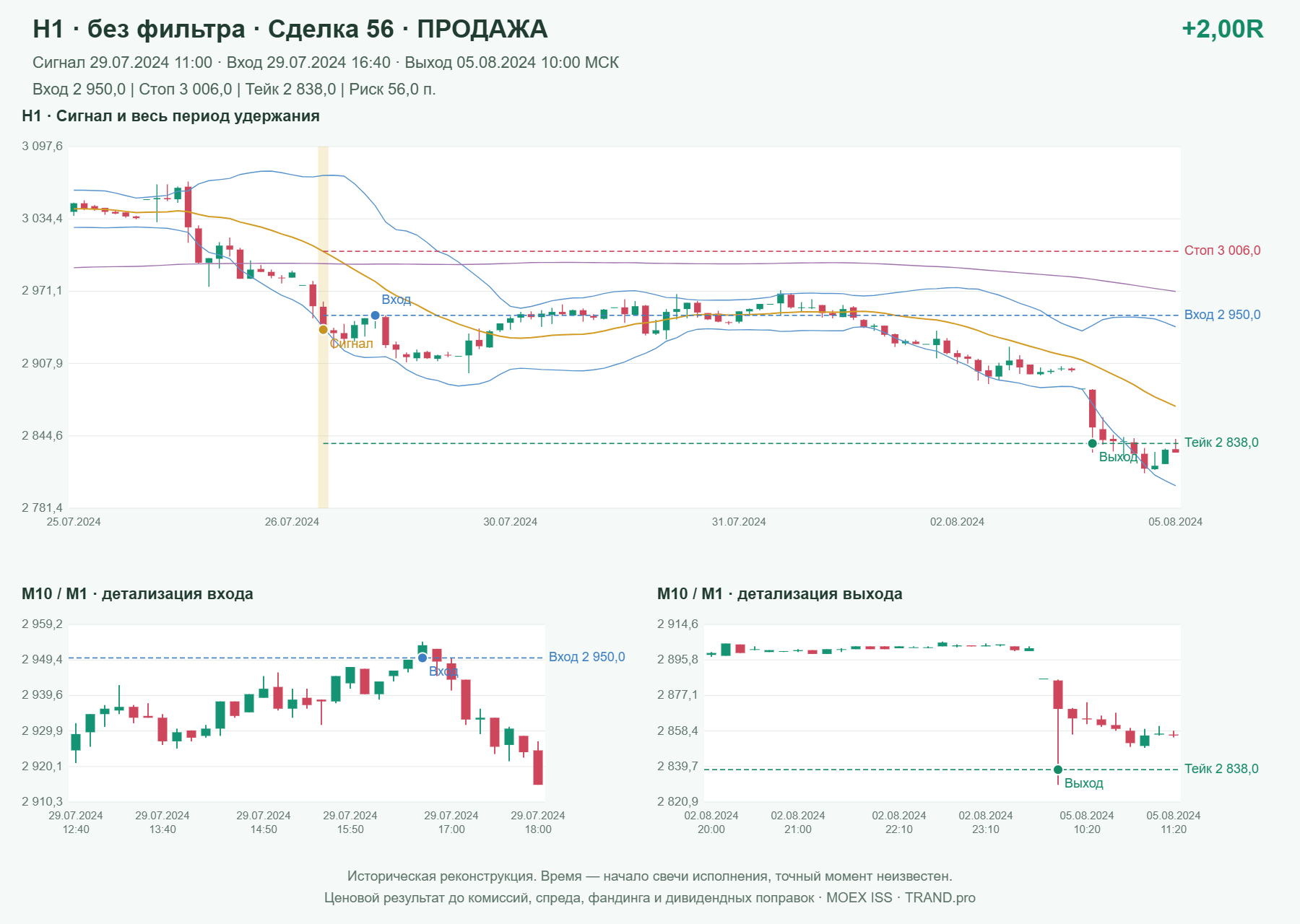Screen dimensions: 1300x924
Task: Click the trade title 'Сделка 56 · ПРОДАЖА'
Action: coord(407,29)
